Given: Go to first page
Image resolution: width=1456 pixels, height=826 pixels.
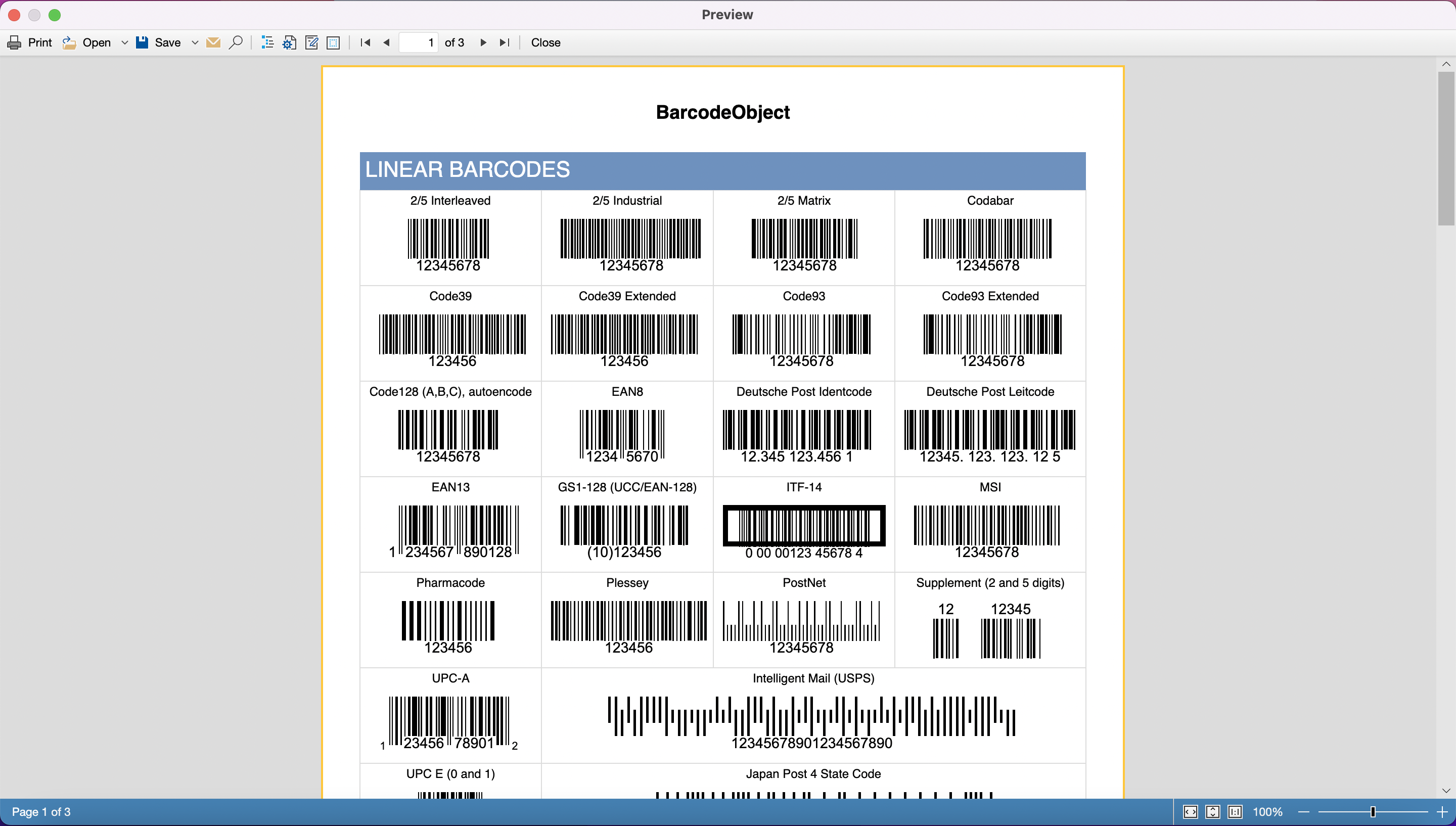Looking at the screenshot, I should 366,42.
